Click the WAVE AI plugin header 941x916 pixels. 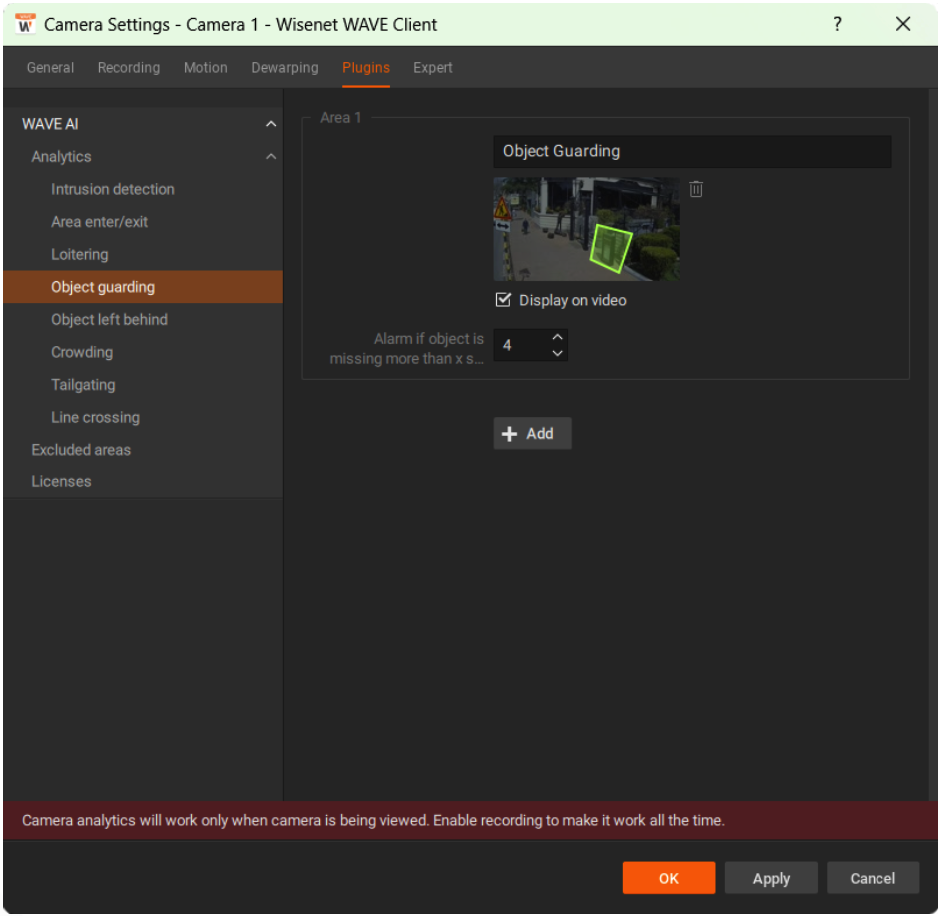click(50, 124)
